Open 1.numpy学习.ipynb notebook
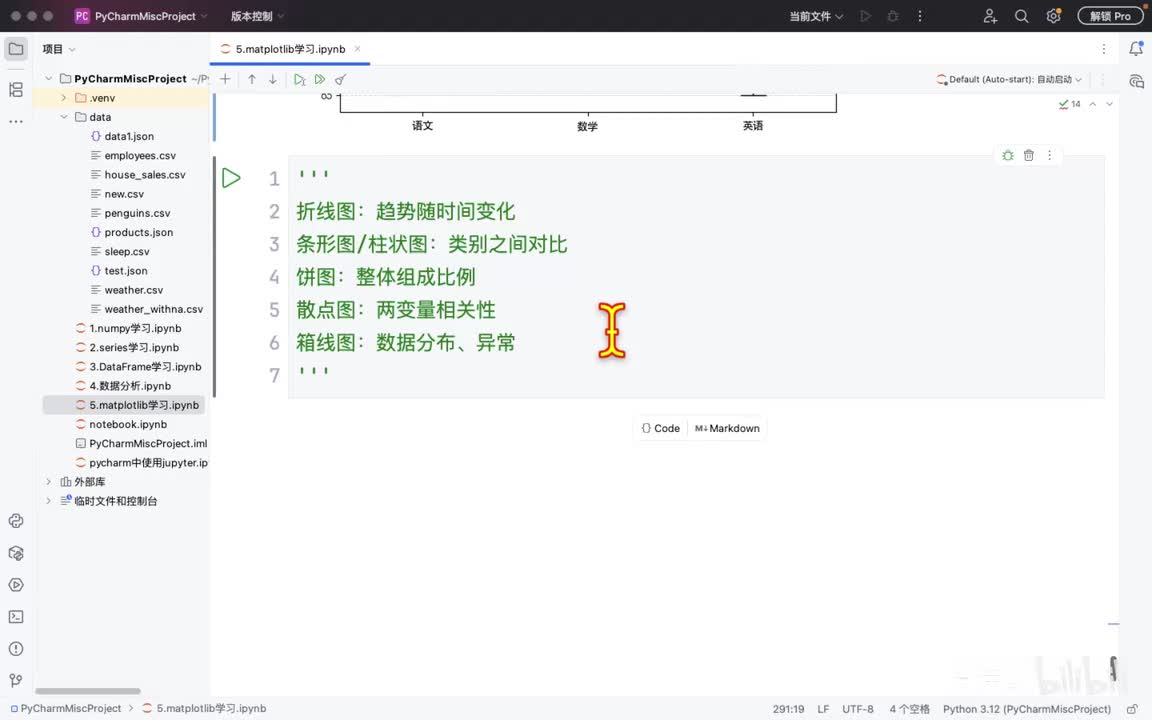Screen dimensions: 1152x720 pyautogui.click(x=135, y=328)
